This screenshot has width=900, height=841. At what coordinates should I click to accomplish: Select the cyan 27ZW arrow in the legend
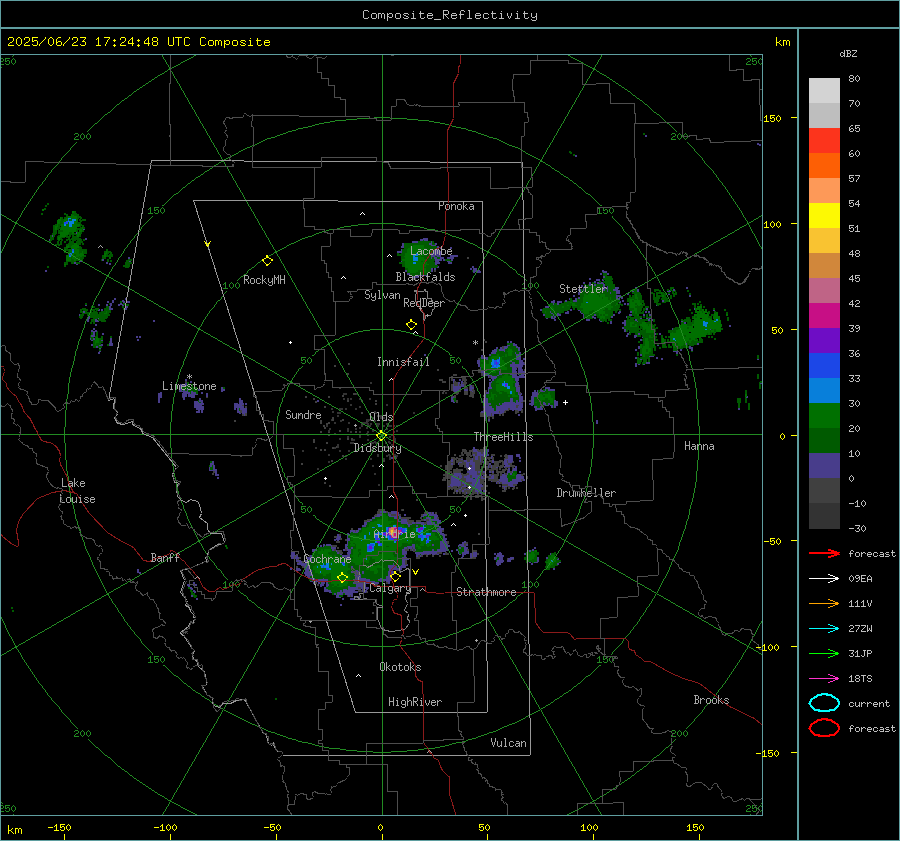pos(824,628)
